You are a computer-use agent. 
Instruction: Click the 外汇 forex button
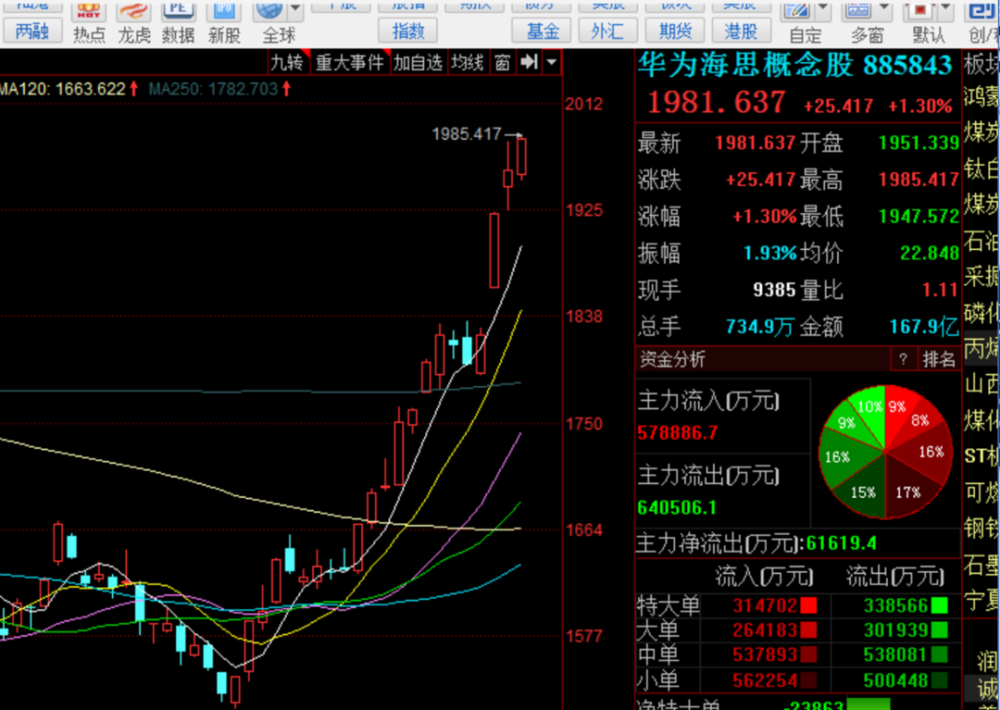click(608, 31)
